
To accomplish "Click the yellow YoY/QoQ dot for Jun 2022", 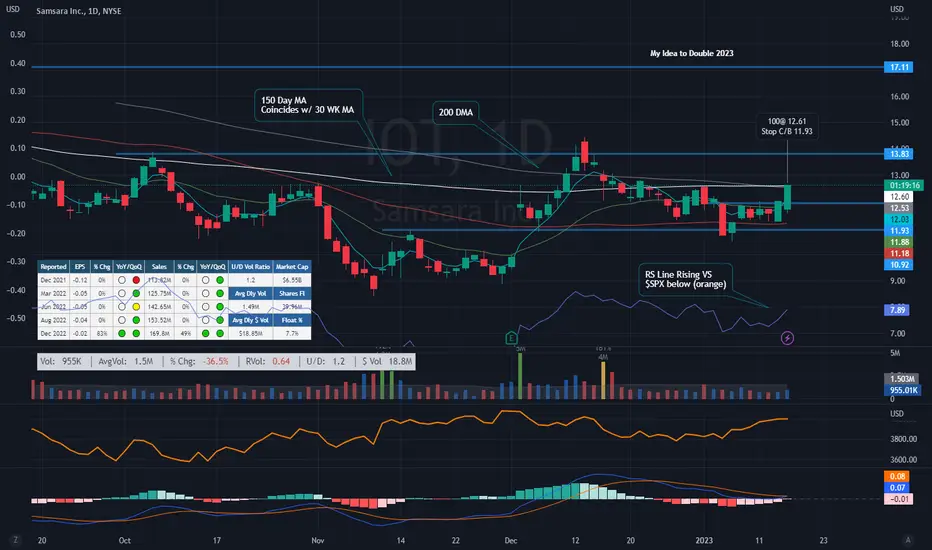I will 136,307.
